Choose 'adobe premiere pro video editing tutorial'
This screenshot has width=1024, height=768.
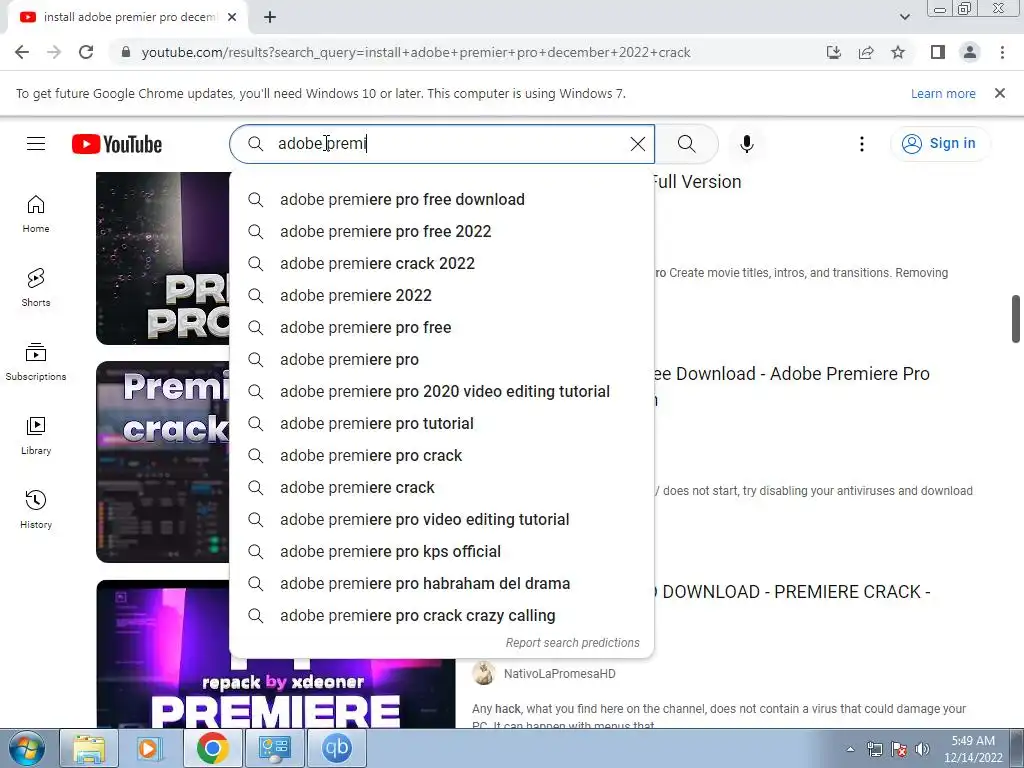pos(441,519)
